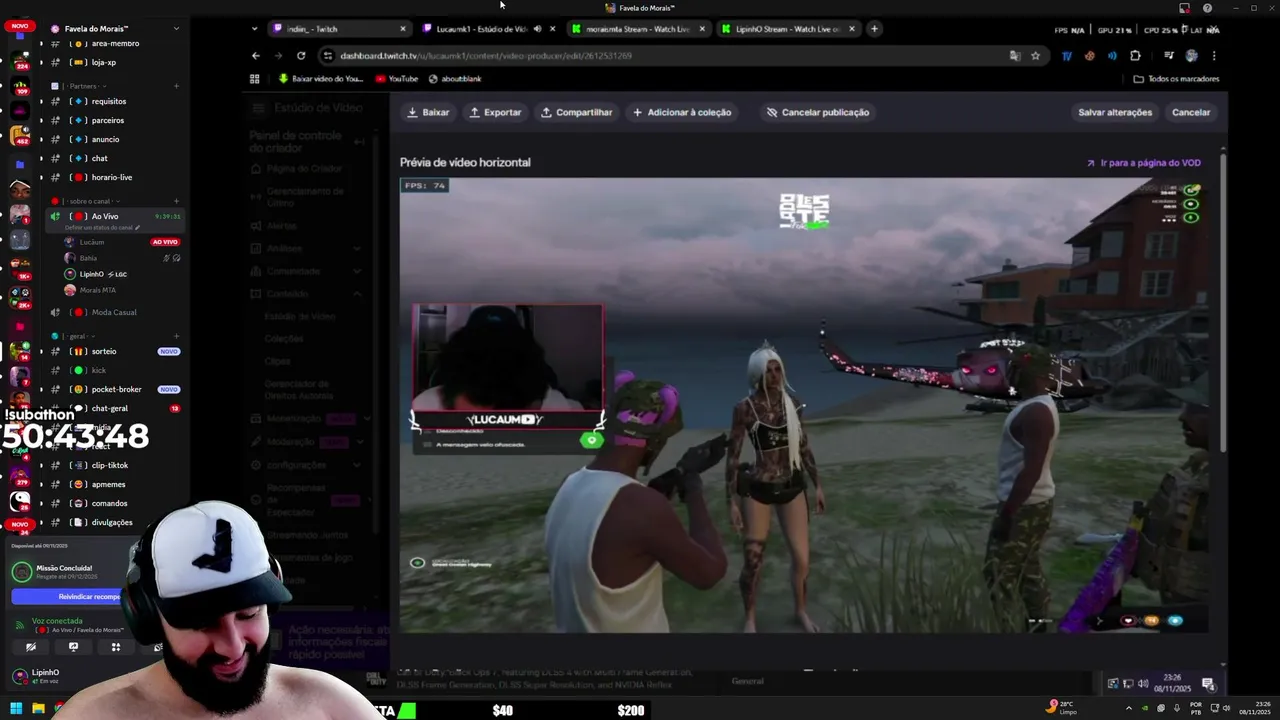Click Cancelar publicação button
This screenshot has height=720, width=1280.
click(x=817, y=112)
